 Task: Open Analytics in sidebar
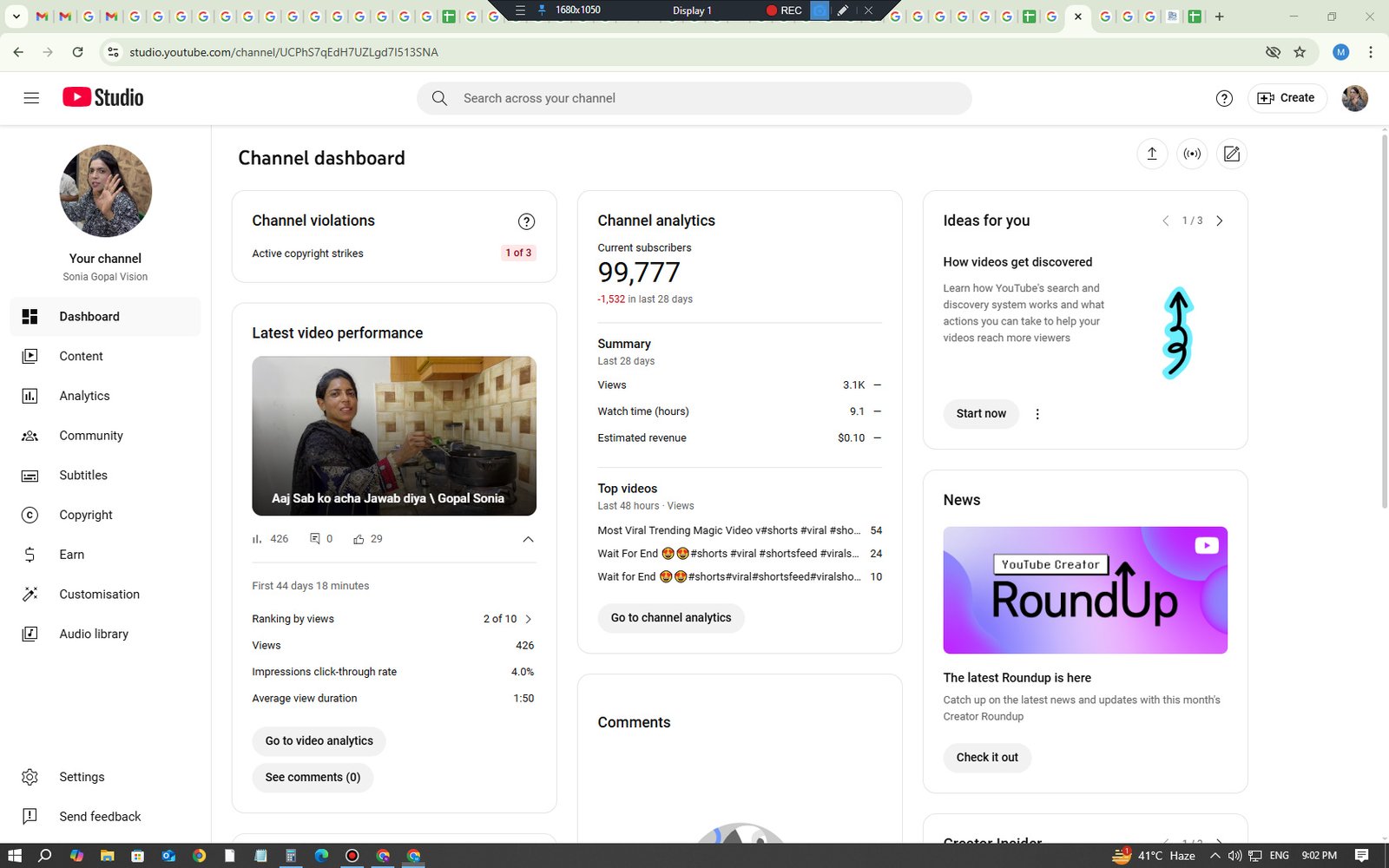[x=105, y=396]
